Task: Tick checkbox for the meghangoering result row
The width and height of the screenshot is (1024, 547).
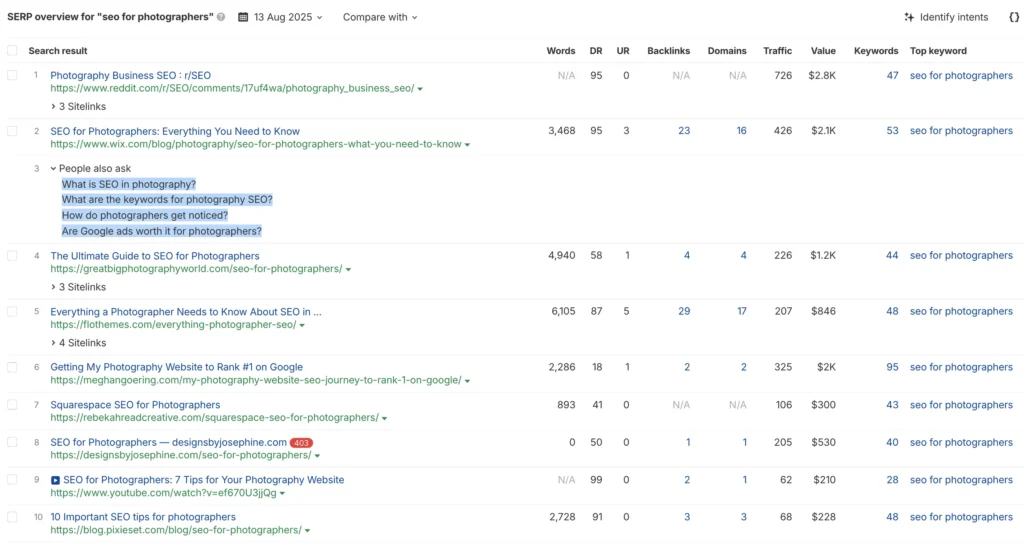Action: pyautogui.click(x=12, y=367)
